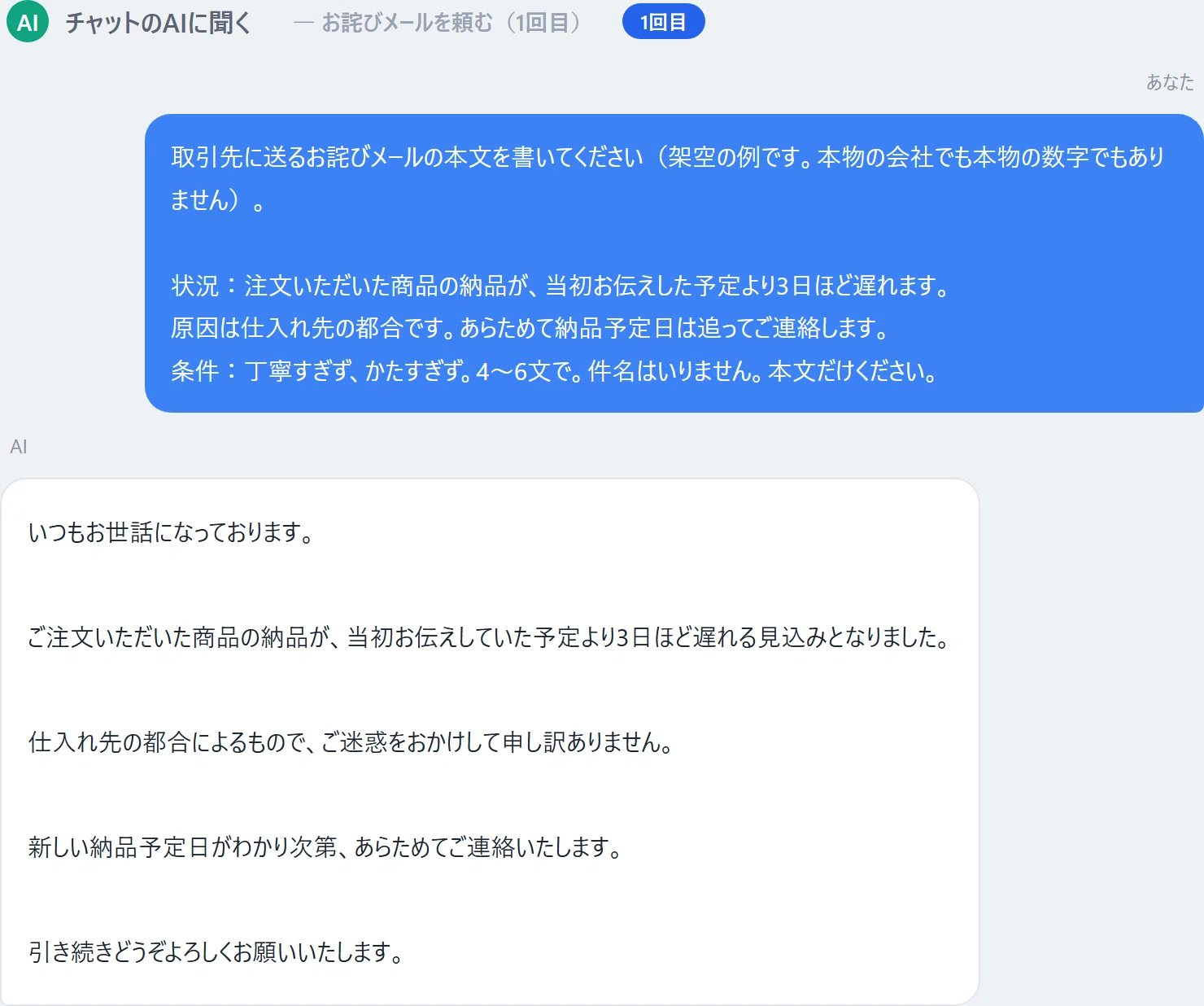Click the line starting 条件：丁寧すぎず
This screenshot has width=1204, height=1006.
tap(554, 371)
